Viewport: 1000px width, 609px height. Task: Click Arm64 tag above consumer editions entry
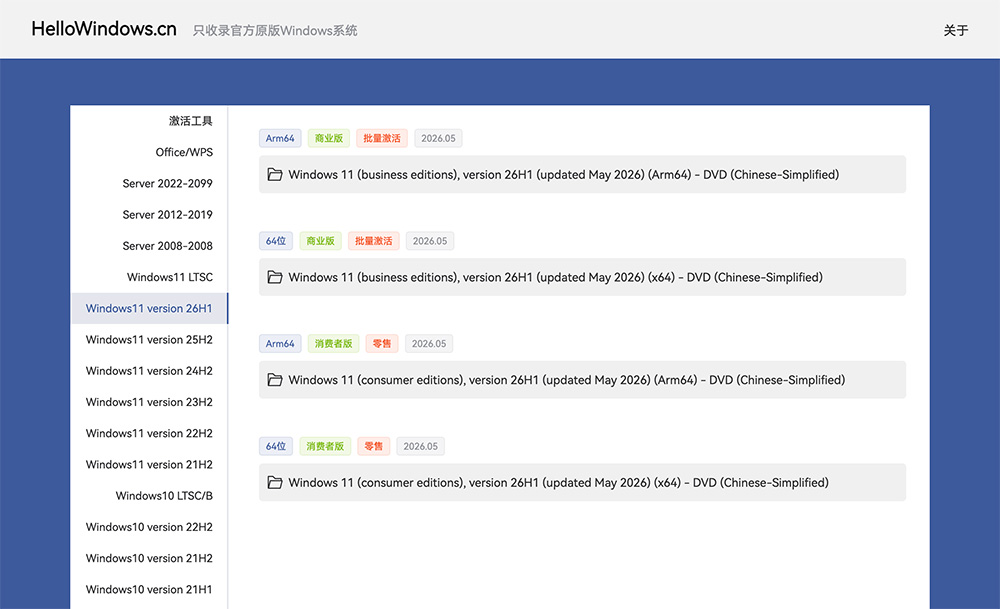[x=280, y=343]
